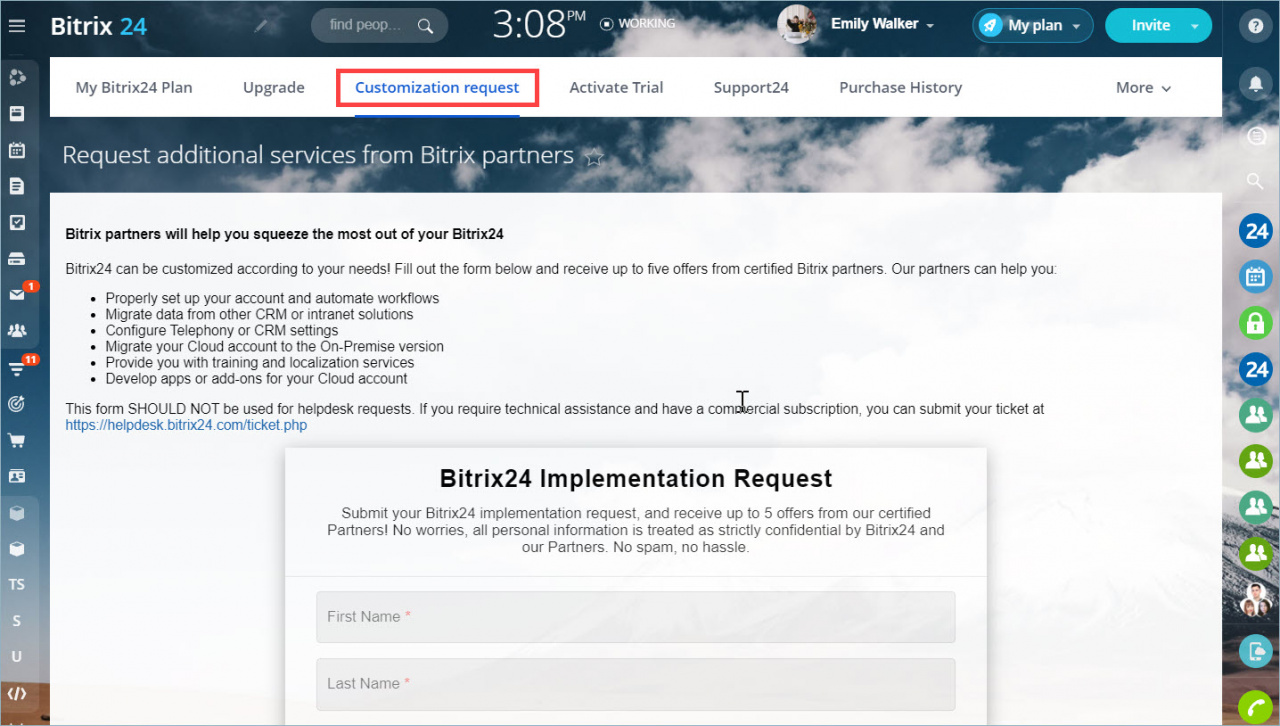Click the search magnifier in right panel
The width and height of the screenshot is (1280, 726).
(x=1256, y=181)
